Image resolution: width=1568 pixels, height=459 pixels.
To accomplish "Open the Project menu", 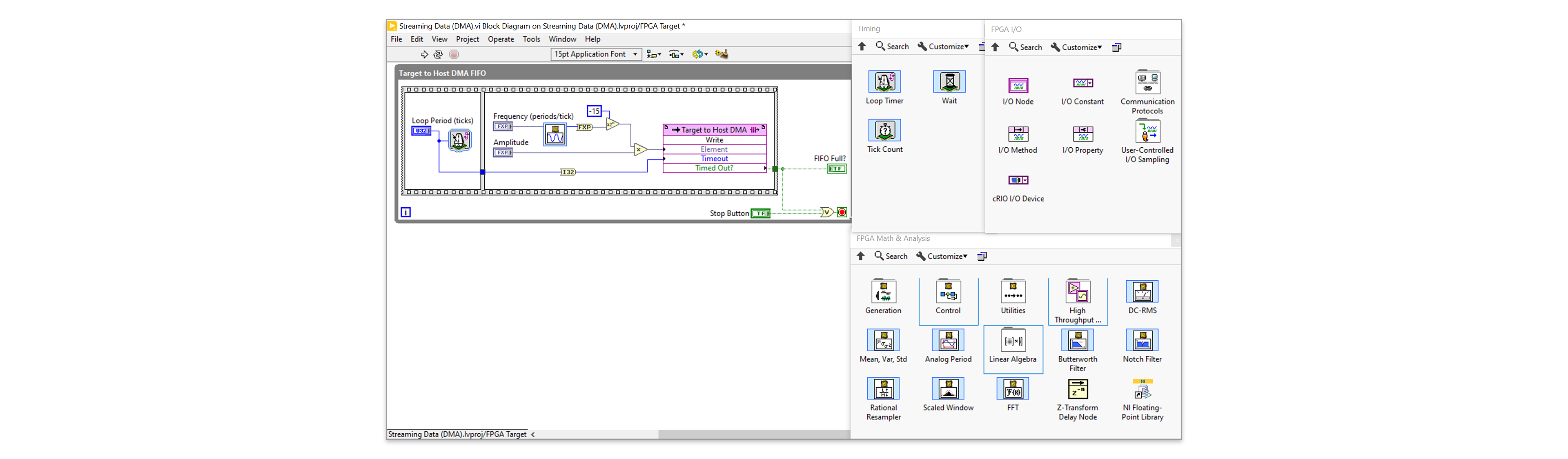I will coord(468,39).
